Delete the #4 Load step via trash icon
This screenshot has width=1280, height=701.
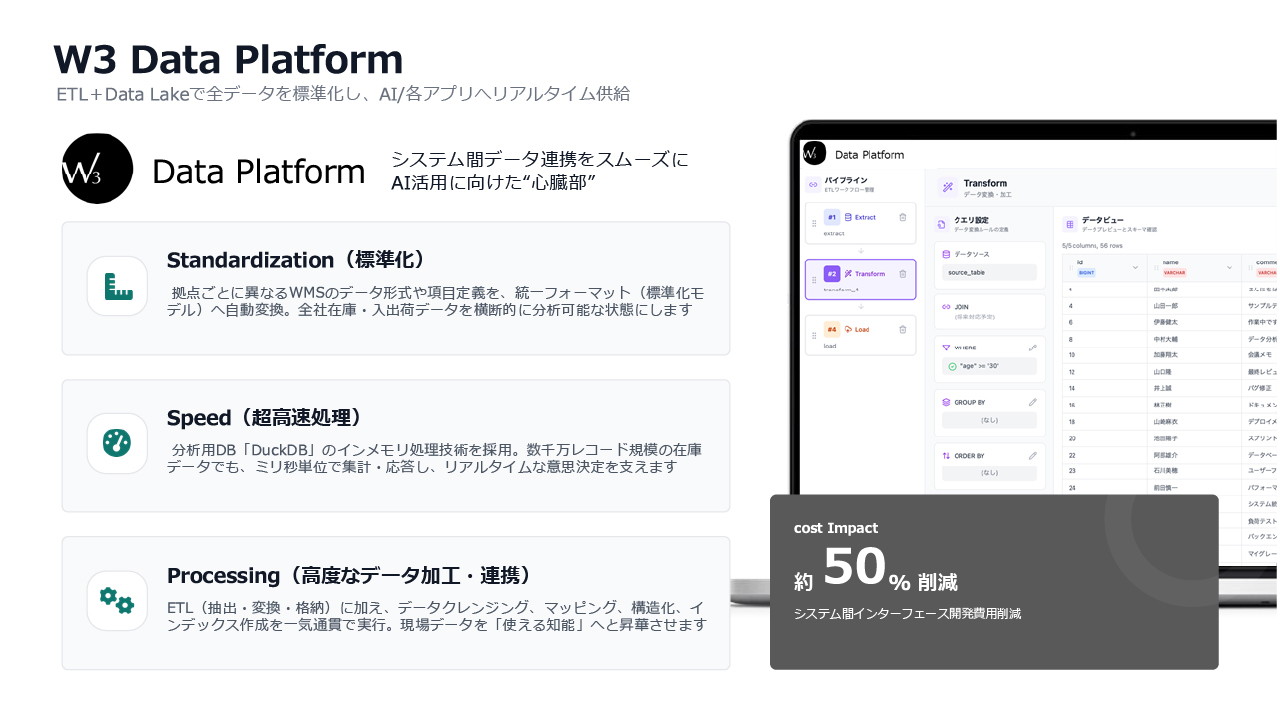tap(902, 329)
